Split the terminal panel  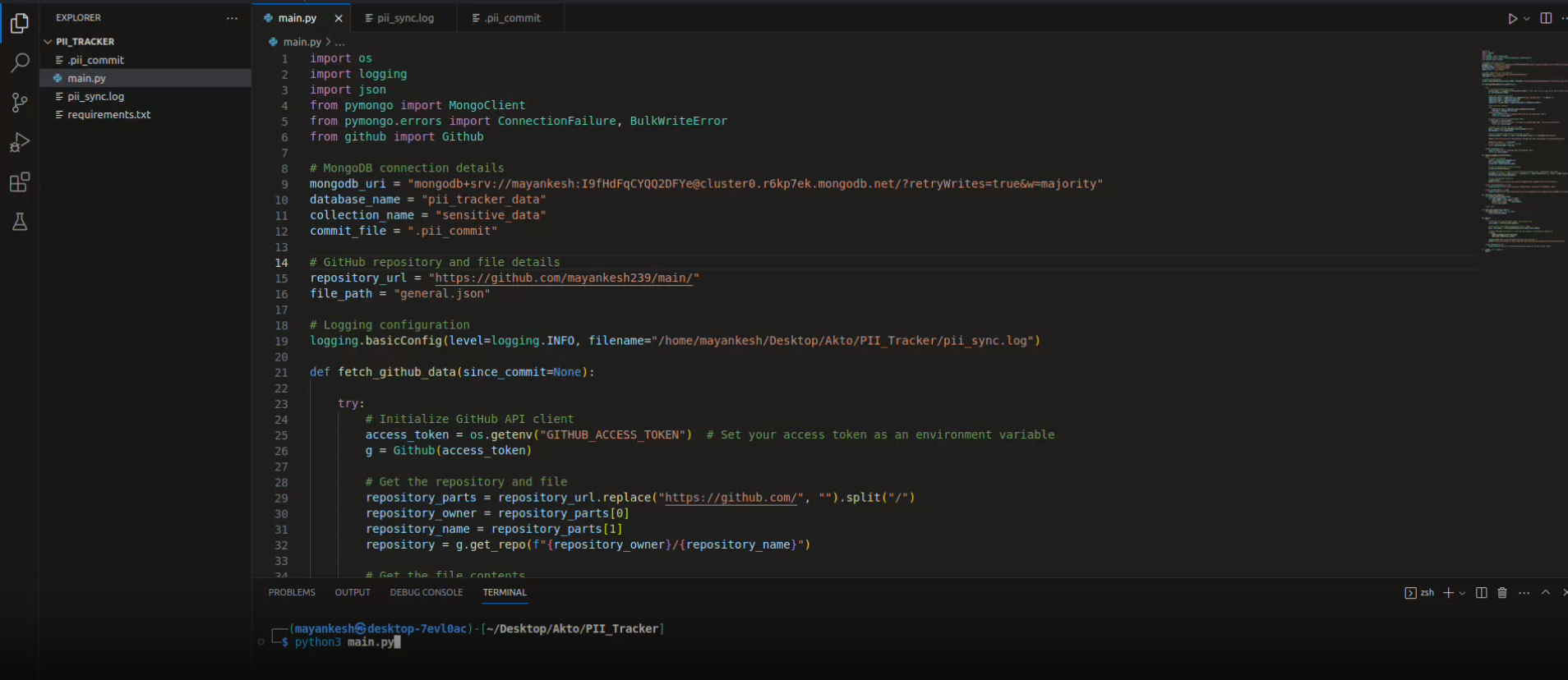[x=1481, y=593]
